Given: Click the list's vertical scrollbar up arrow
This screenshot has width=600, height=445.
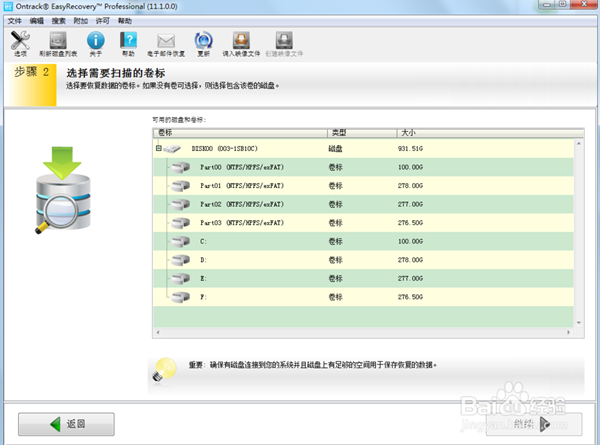Looking at the screenshot, I should pyautogui.click(x=579, y=143).
